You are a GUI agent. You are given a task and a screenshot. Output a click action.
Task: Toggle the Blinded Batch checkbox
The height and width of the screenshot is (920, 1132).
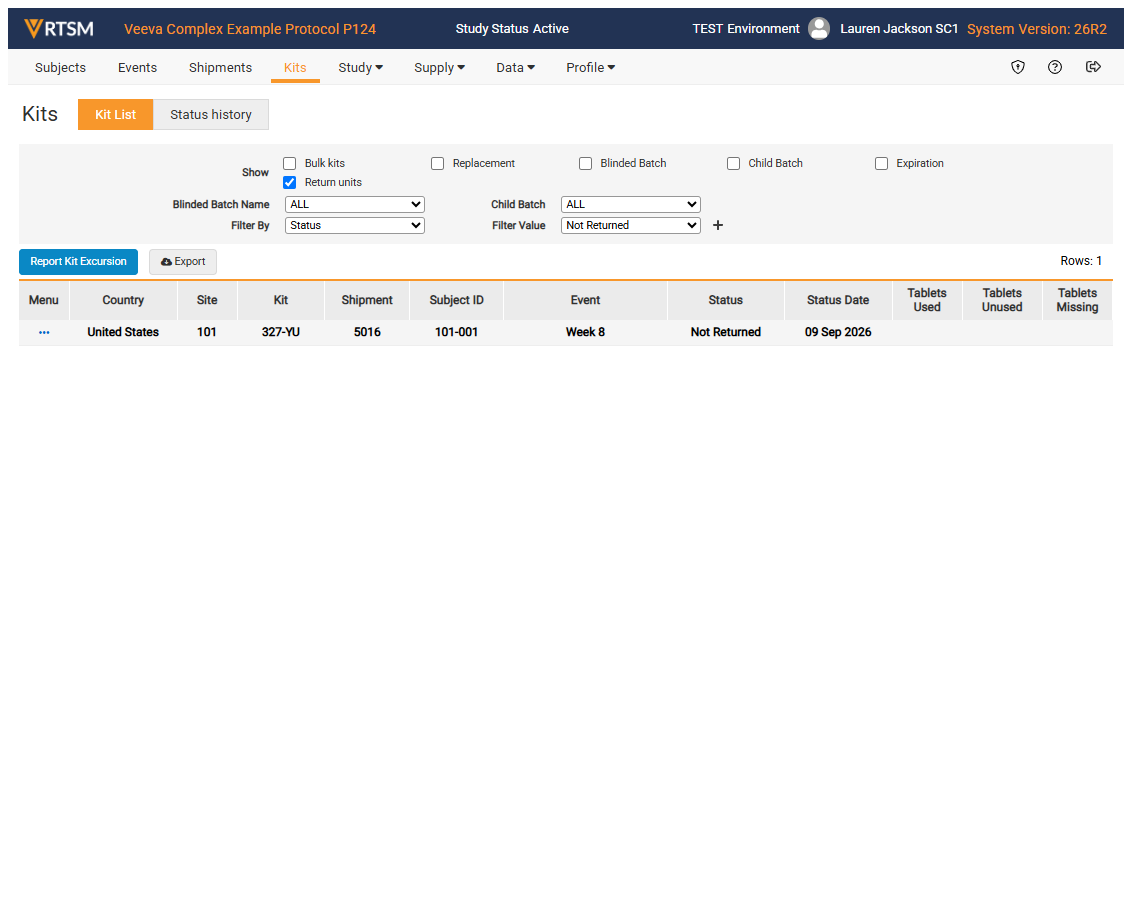tap(585, 163)
